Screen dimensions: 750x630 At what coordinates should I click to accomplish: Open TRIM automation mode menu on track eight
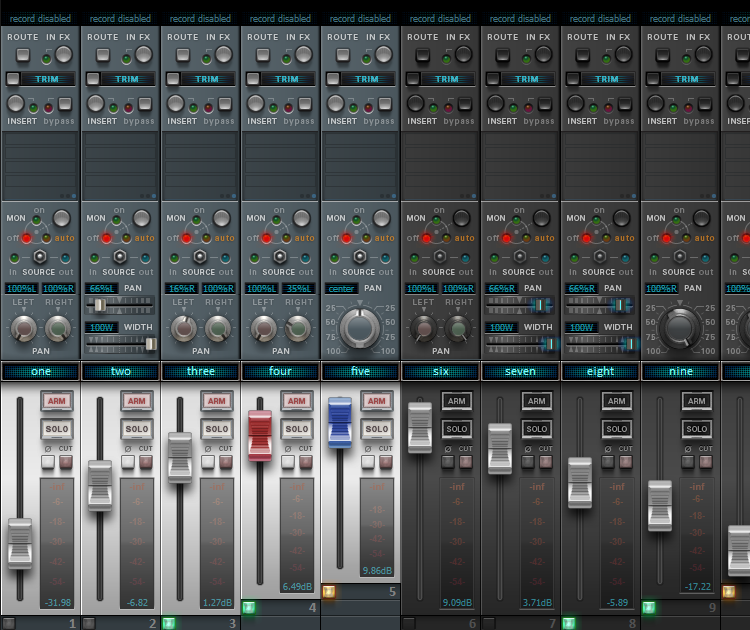pos(607,79)
